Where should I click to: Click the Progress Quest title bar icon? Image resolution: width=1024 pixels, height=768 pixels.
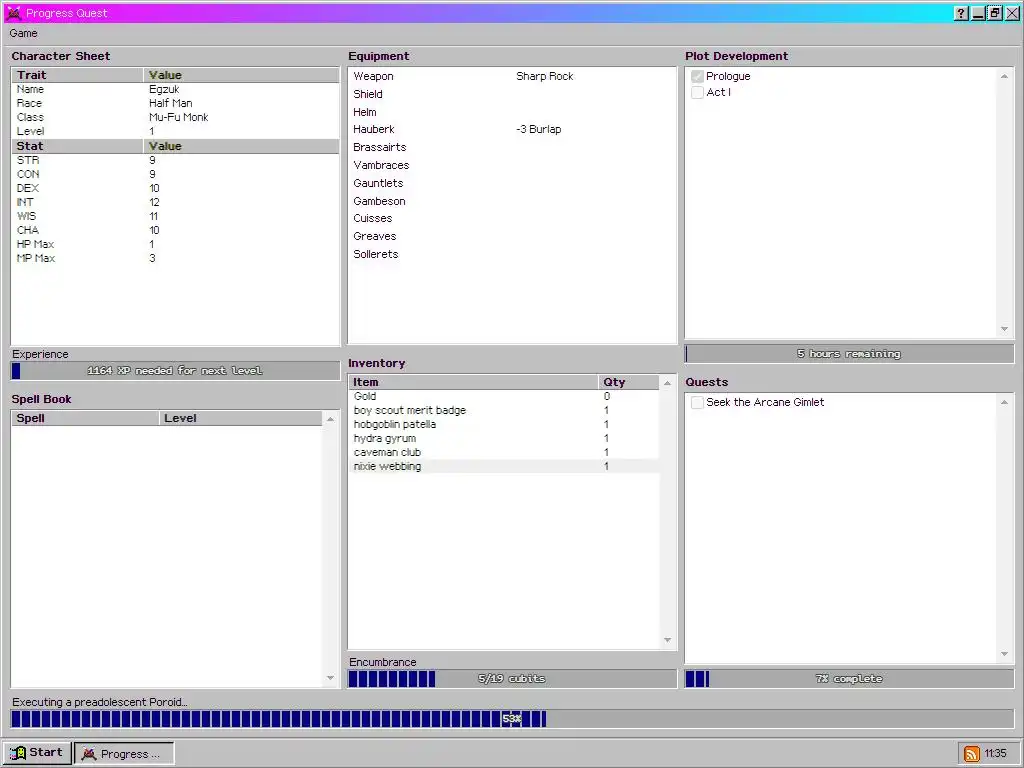[13, 13]
